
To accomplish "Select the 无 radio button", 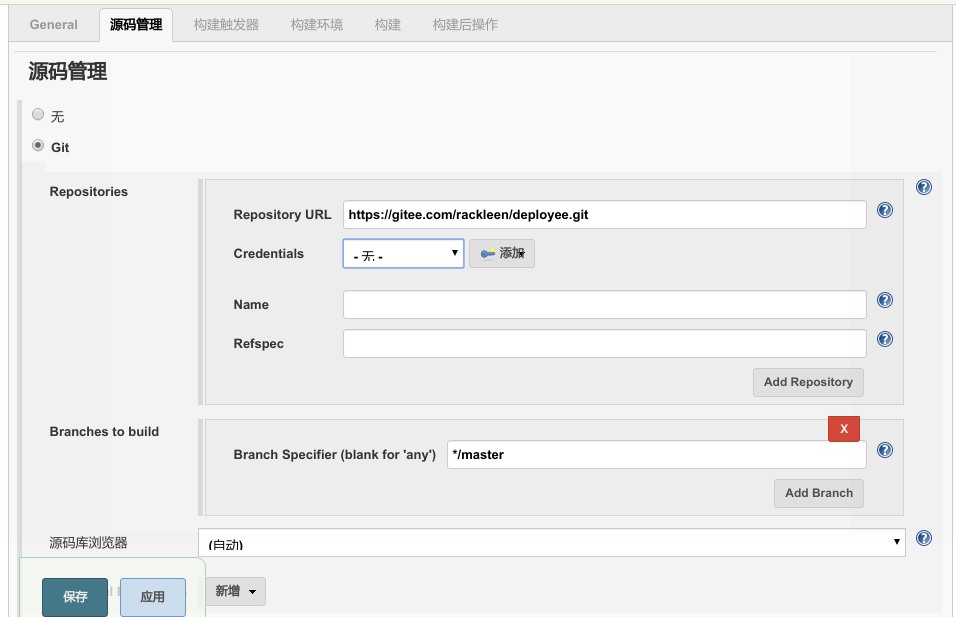I will click(x=38, y=115).
